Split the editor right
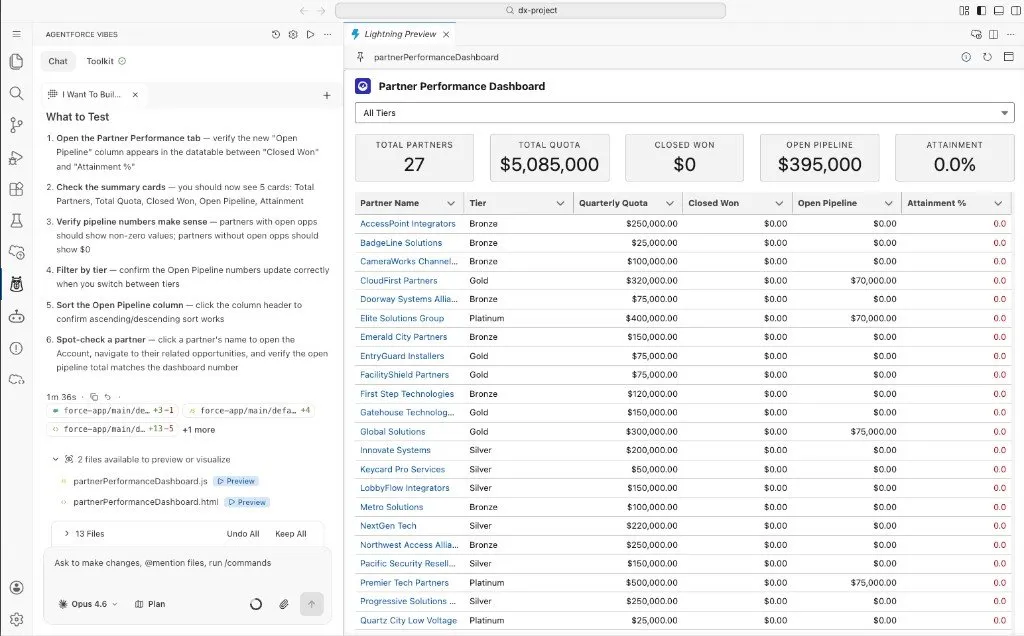 (x=993, y=34)
